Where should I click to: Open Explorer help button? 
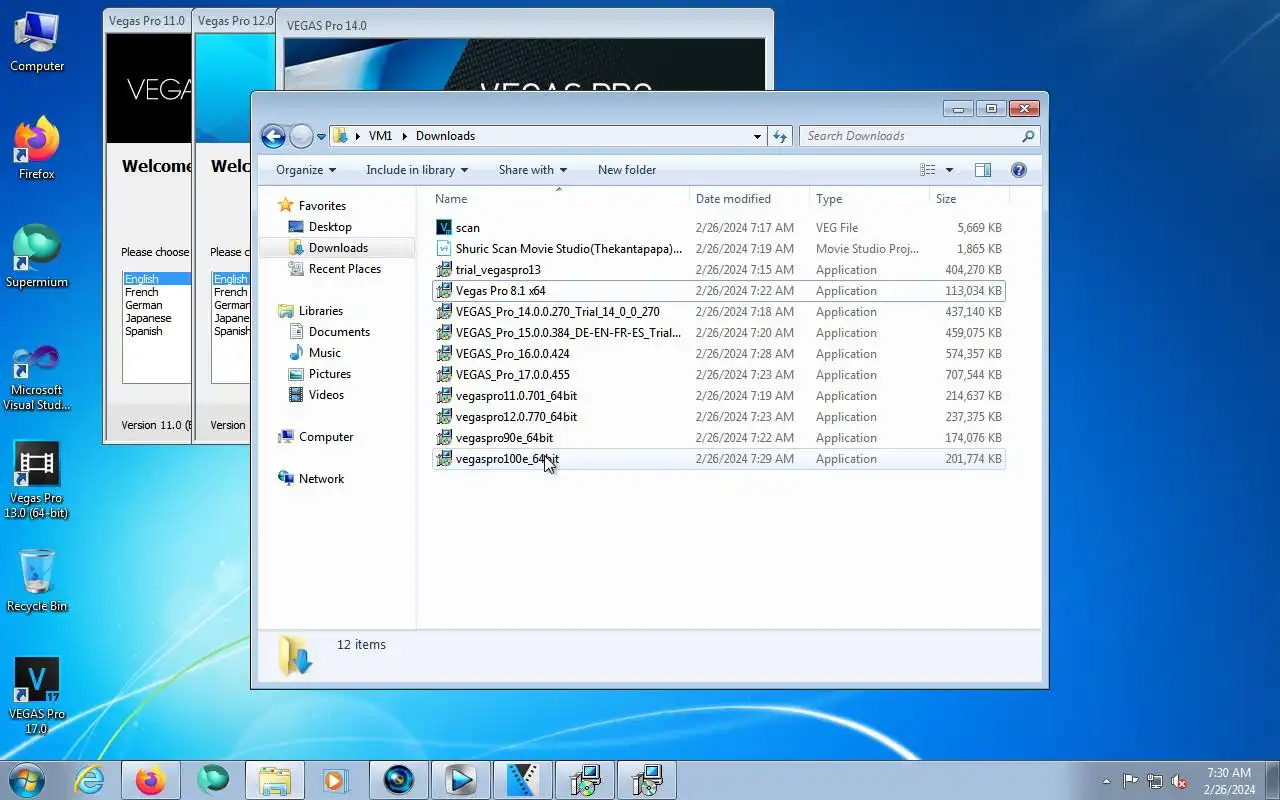pos(1019,170)
